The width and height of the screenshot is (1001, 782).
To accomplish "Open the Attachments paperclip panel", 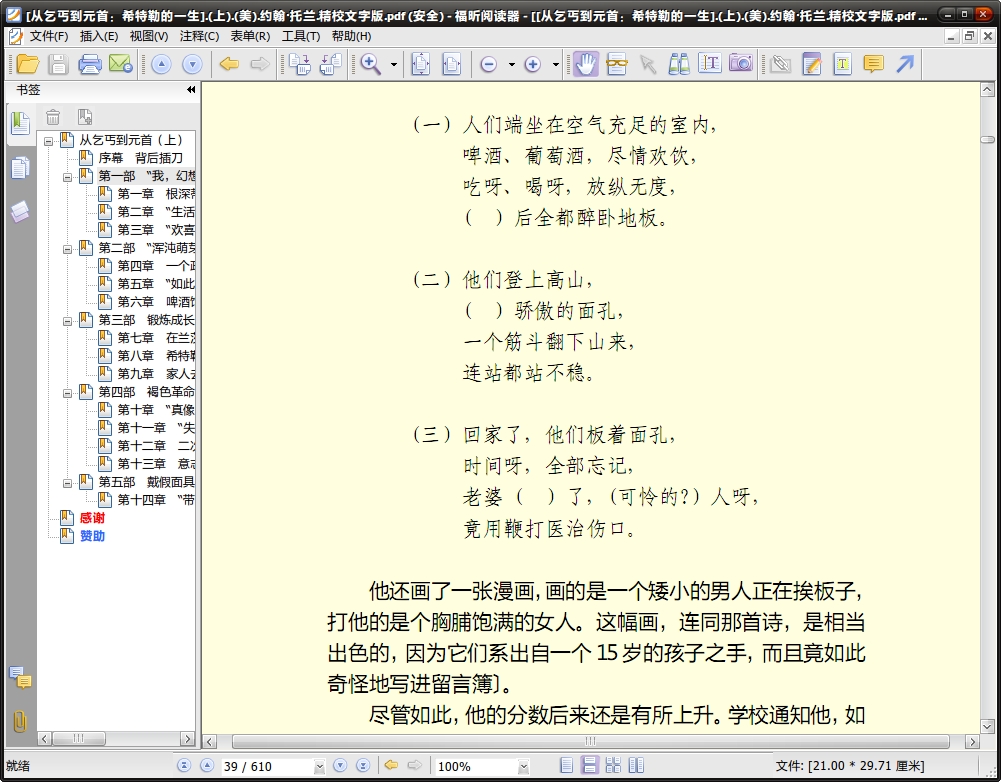I will pyautogui.click(x=20, y=721).
